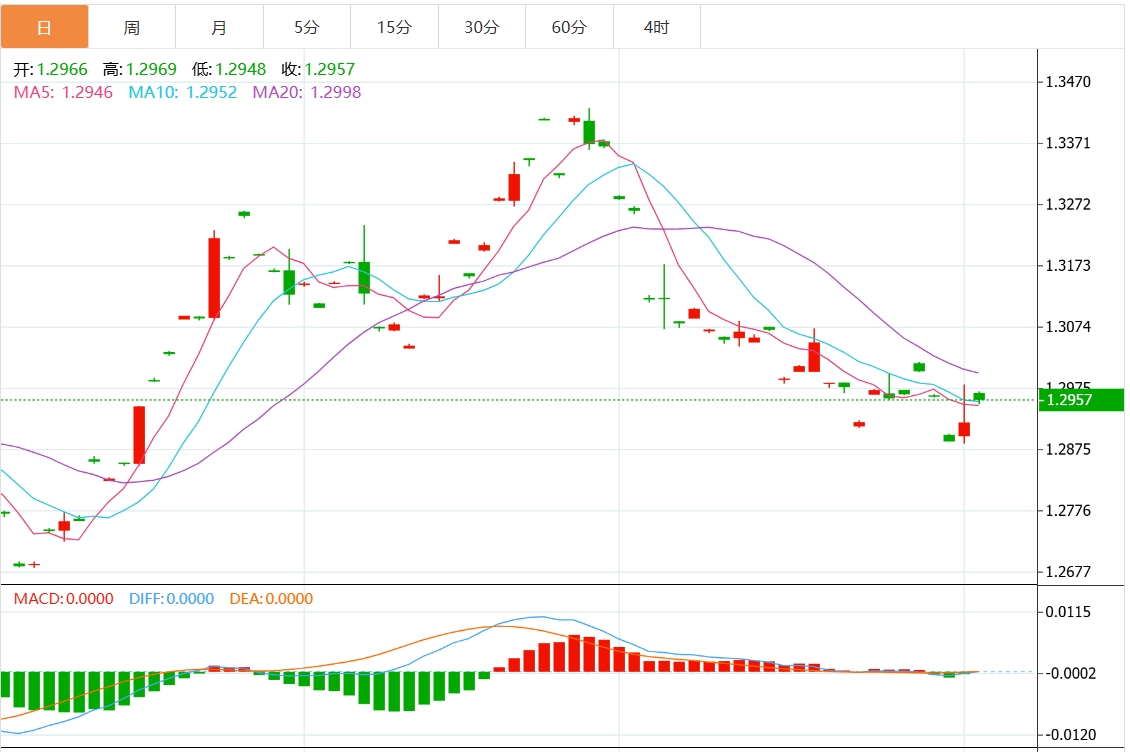This screenshot has height=752, width=1130.
Task: Click the 开 opening price value 1.2966
Action: [x=62, y=70]
